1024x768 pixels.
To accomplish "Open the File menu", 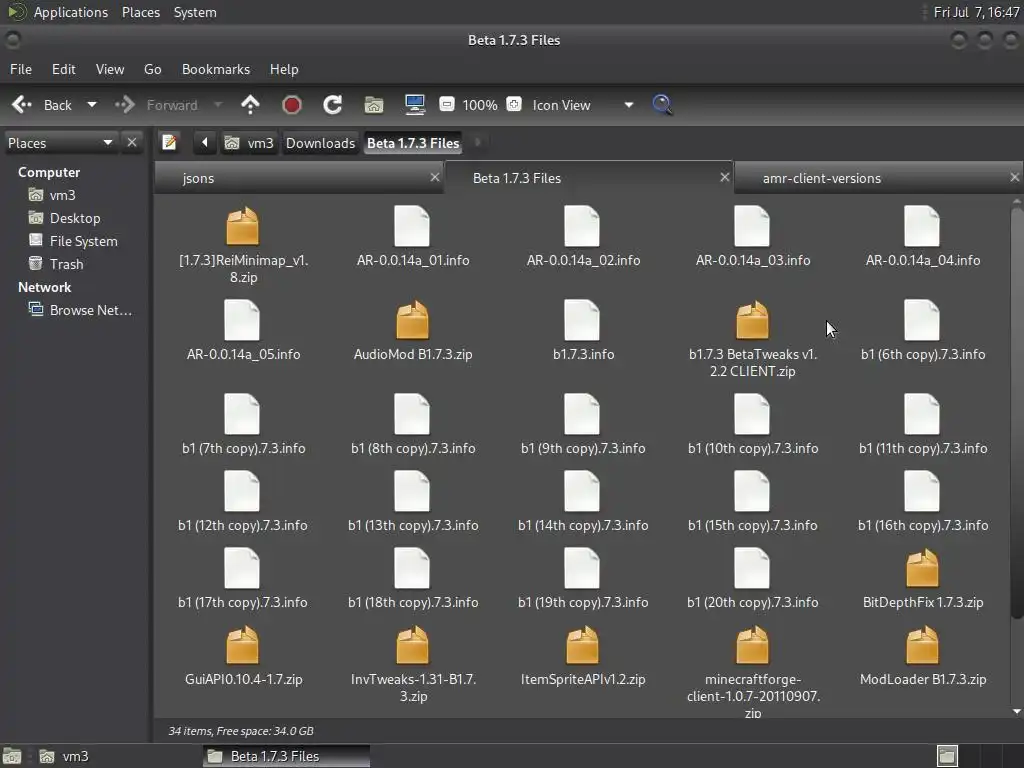I will tap(21, 69).
